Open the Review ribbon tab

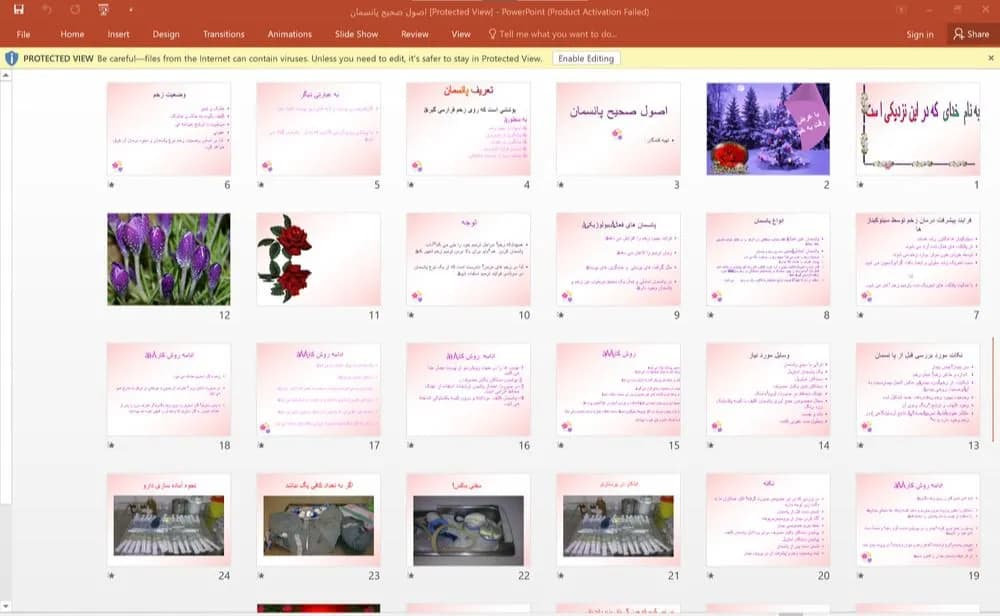point(415,34)
